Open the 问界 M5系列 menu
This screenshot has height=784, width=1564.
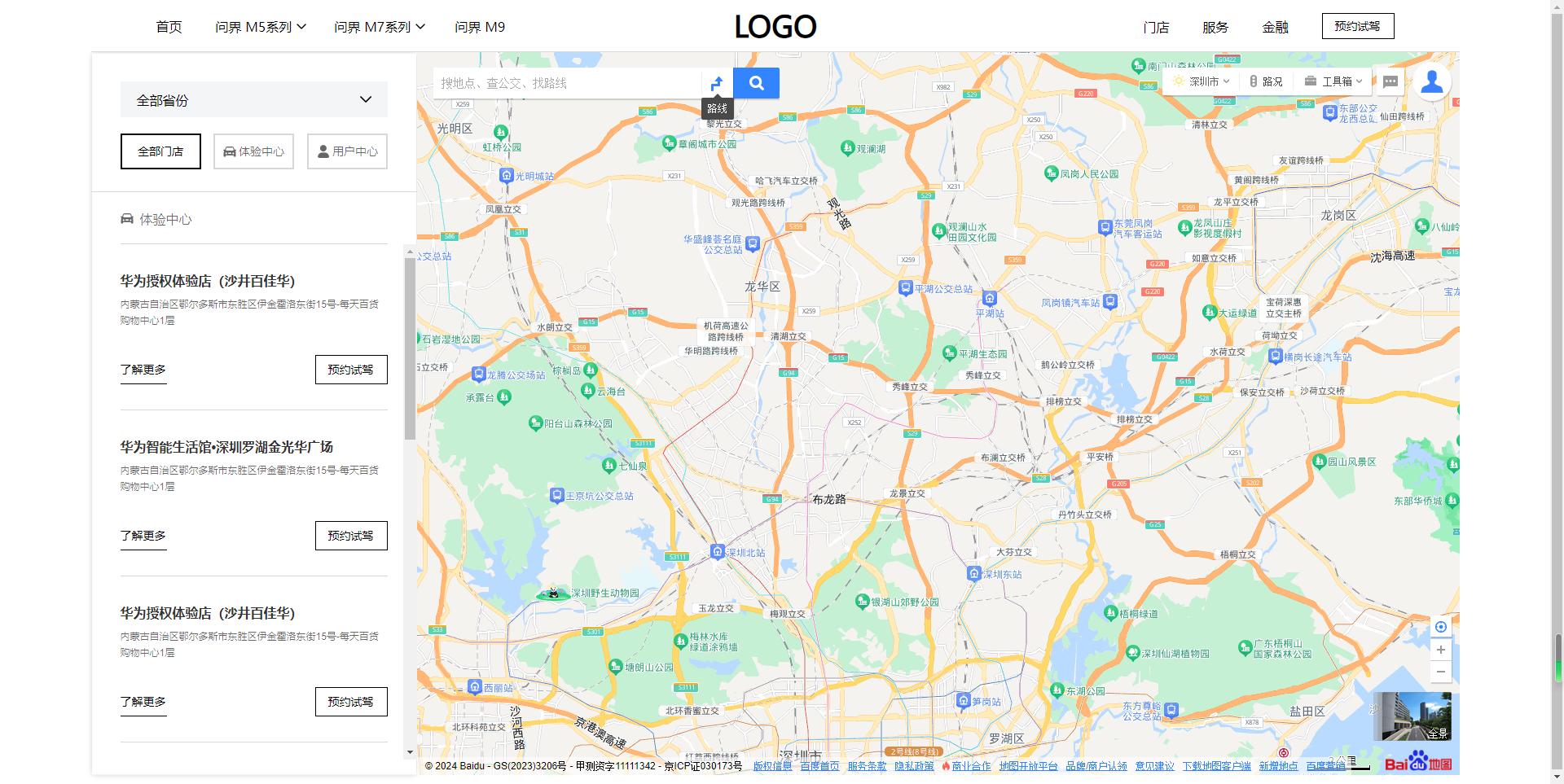(x=261, y=27)
